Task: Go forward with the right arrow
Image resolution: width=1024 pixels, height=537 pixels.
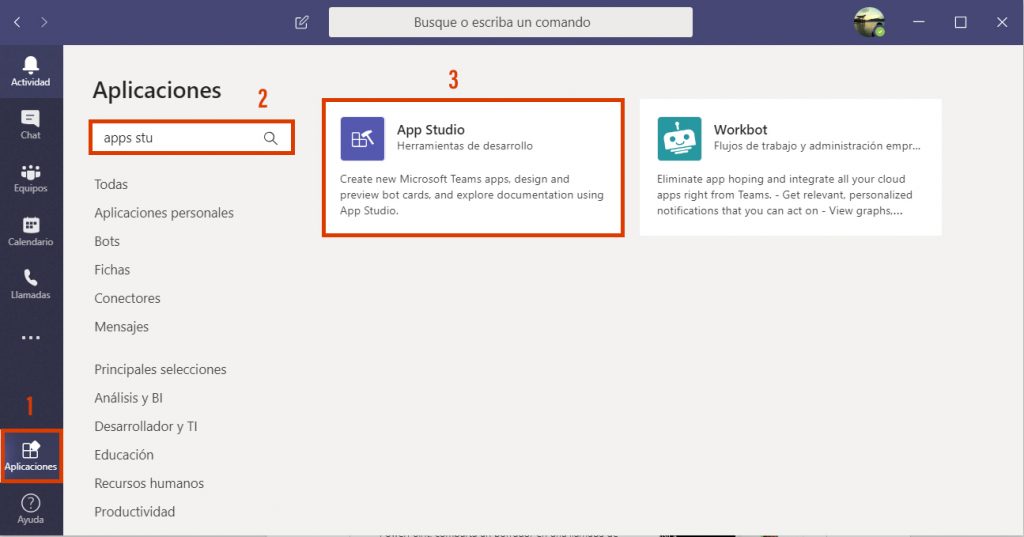Action: (x=44, y=22)
